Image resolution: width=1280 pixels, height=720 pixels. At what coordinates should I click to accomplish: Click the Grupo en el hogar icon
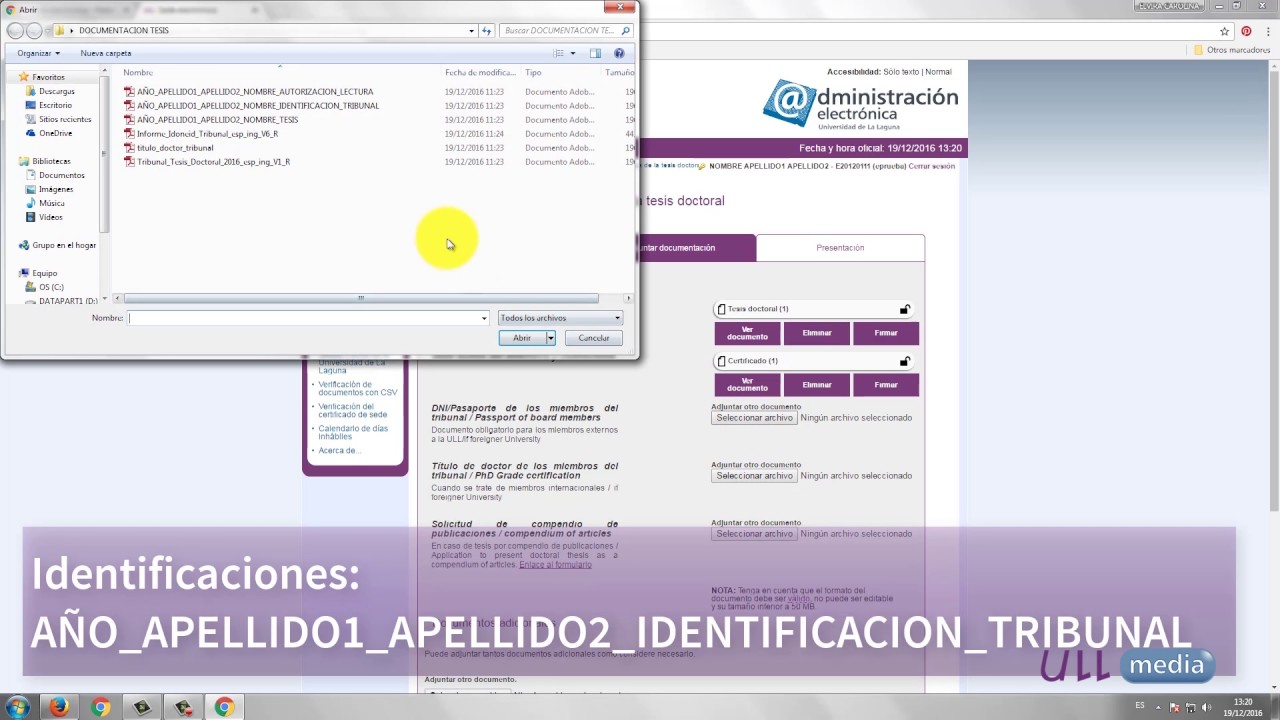[x=24, y=245]
